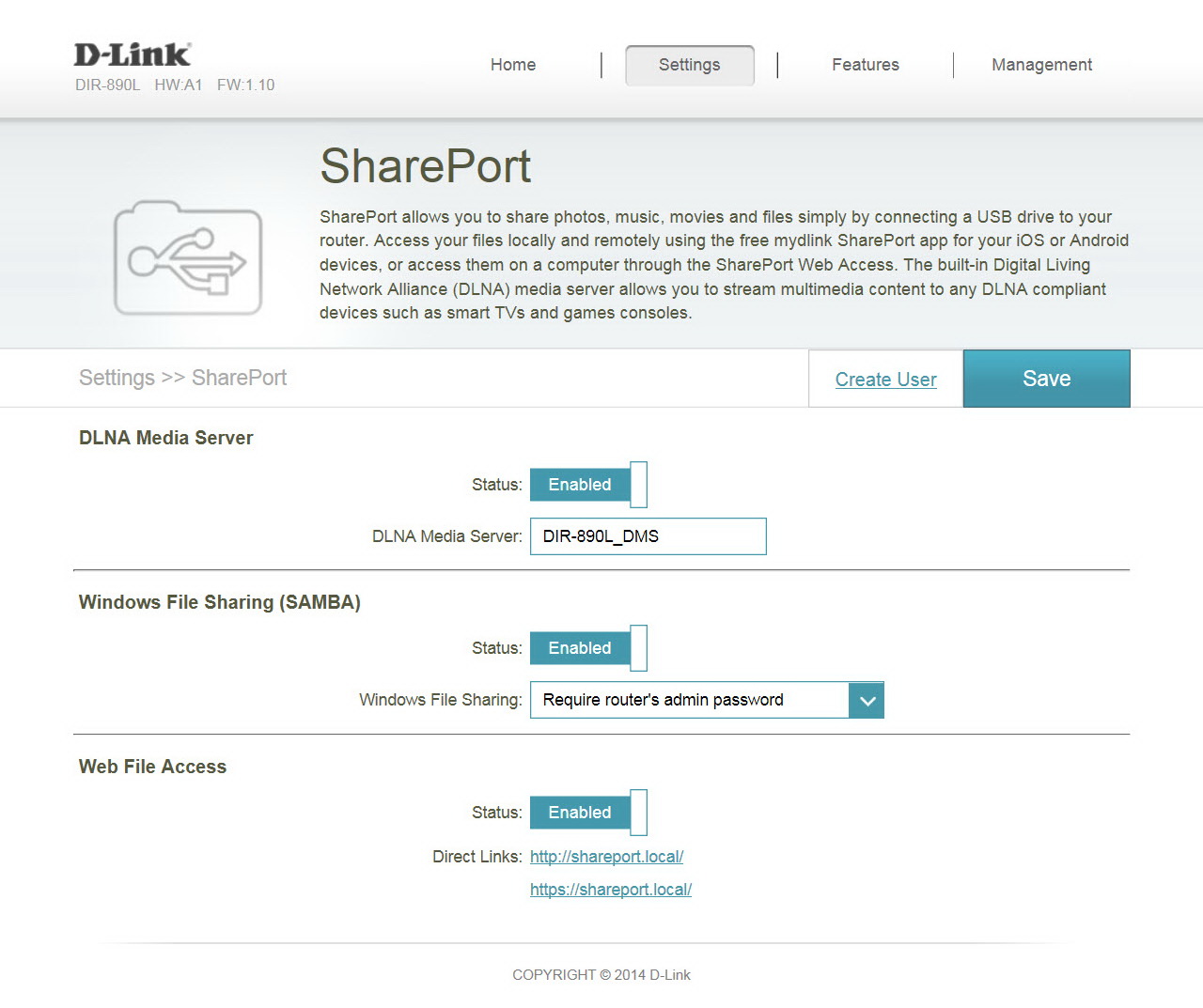Click the DLNA Media Server name field
The height and width of the screenshot is (1008, 1203).
648,536
